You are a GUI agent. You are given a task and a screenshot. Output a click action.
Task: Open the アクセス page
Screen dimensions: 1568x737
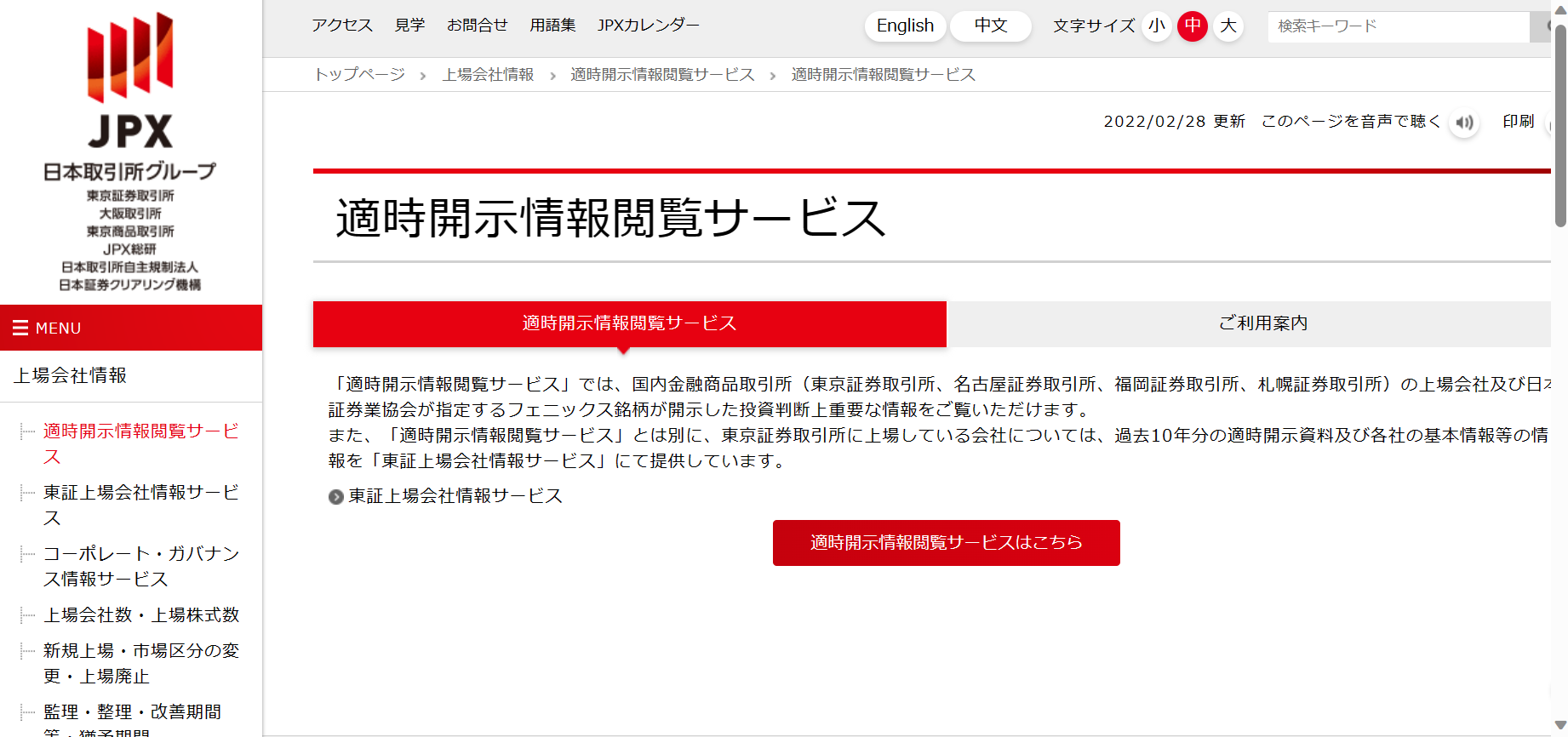342,26
